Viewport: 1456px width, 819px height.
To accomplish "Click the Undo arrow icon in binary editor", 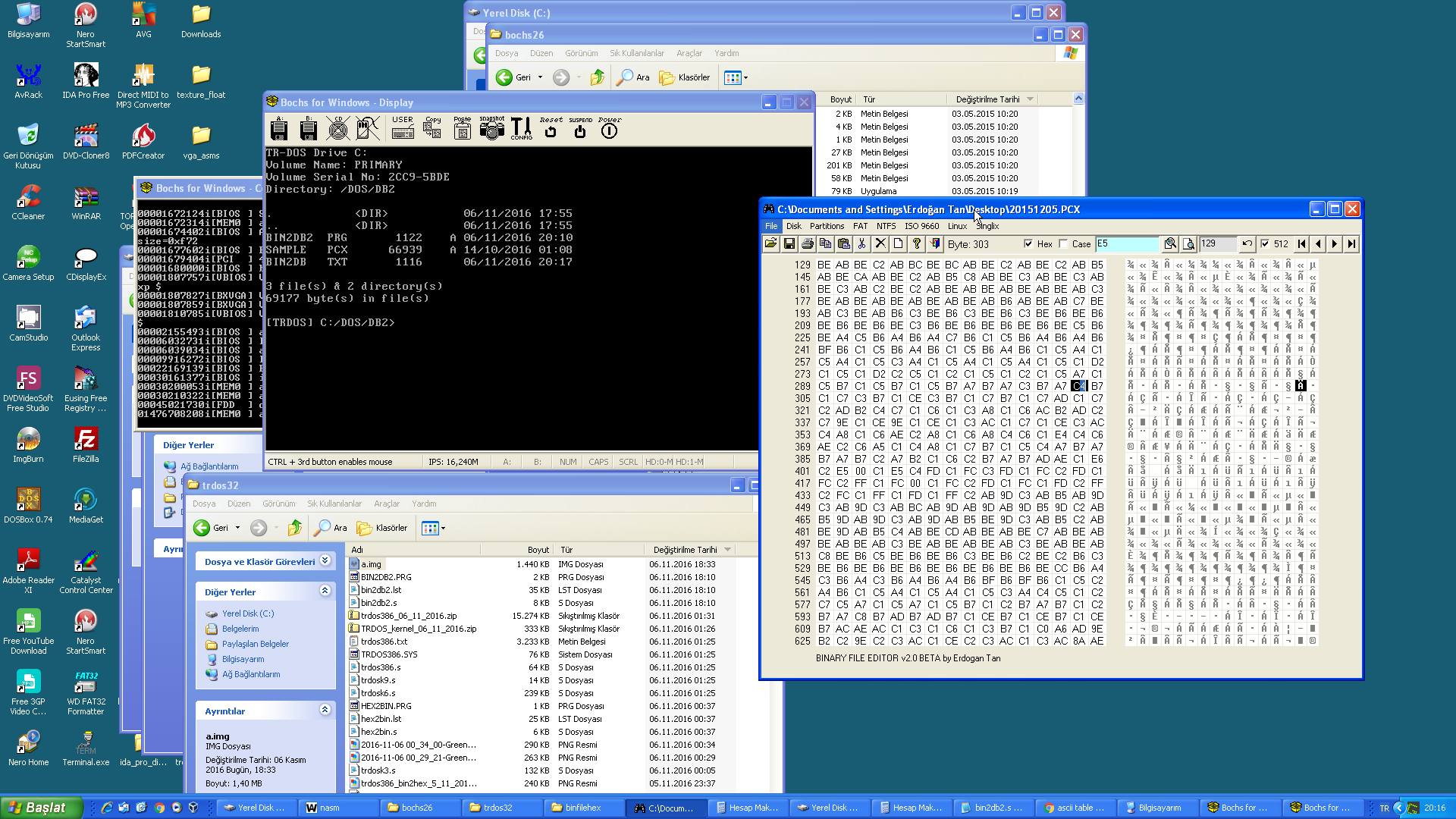I will 1247,243.
